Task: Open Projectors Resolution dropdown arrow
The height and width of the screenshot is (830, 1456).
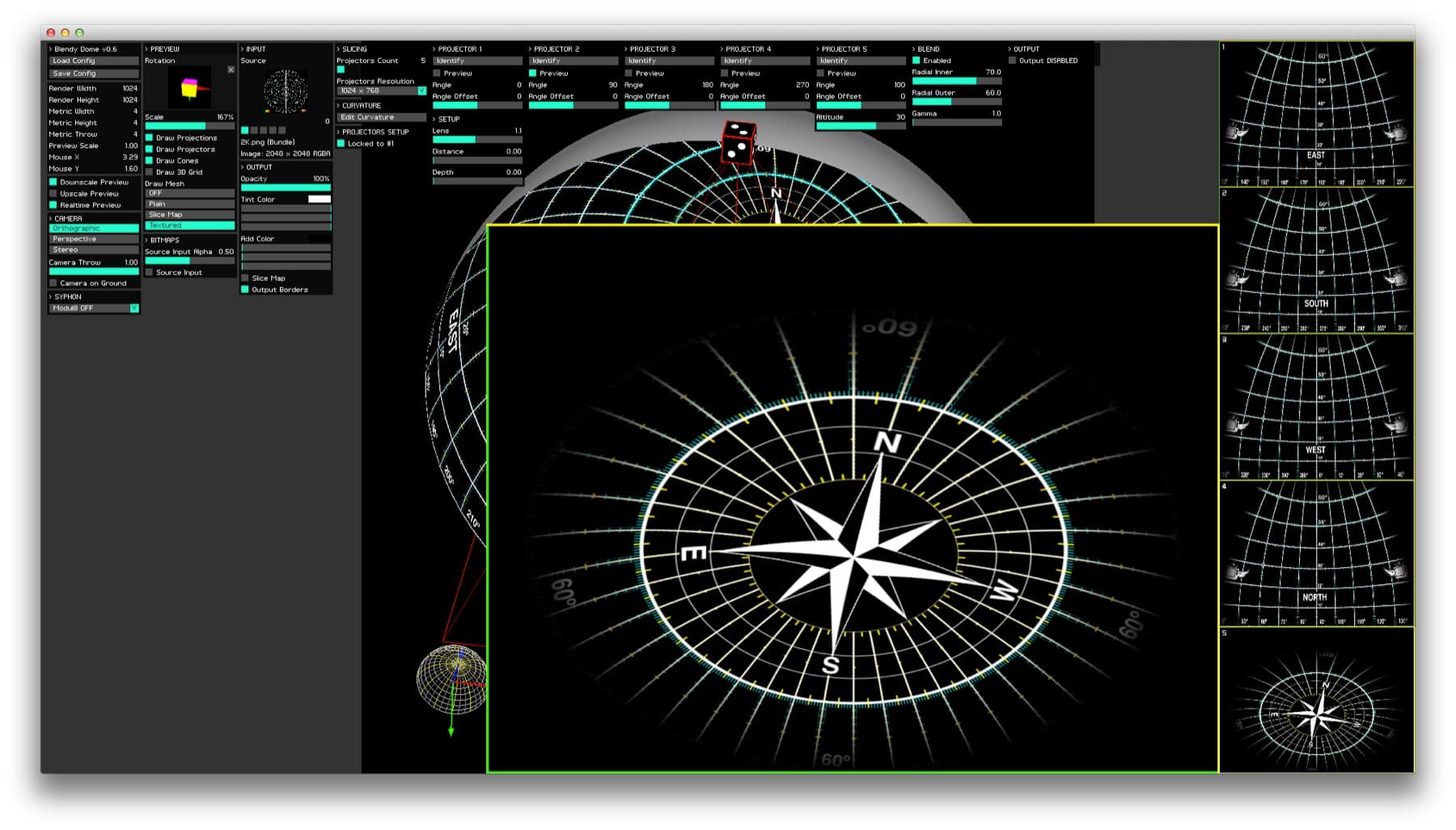Action: click(x=421, y=91)
